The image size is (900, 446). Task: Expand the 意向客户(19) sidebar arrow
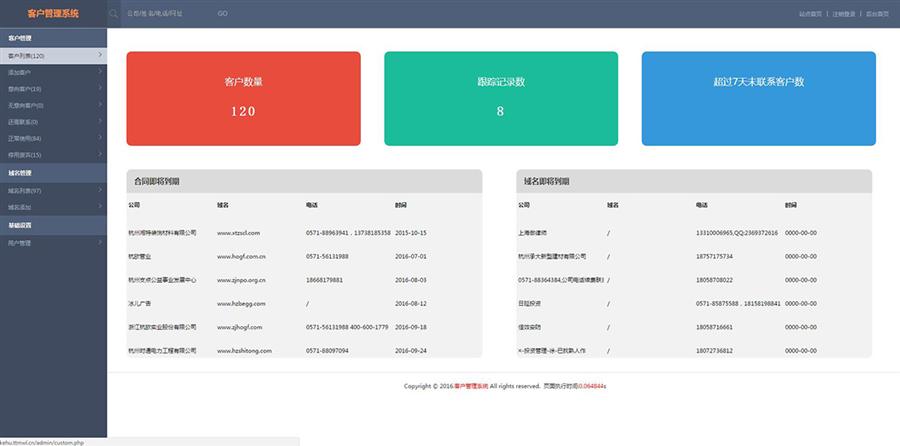tap(100, 88)
